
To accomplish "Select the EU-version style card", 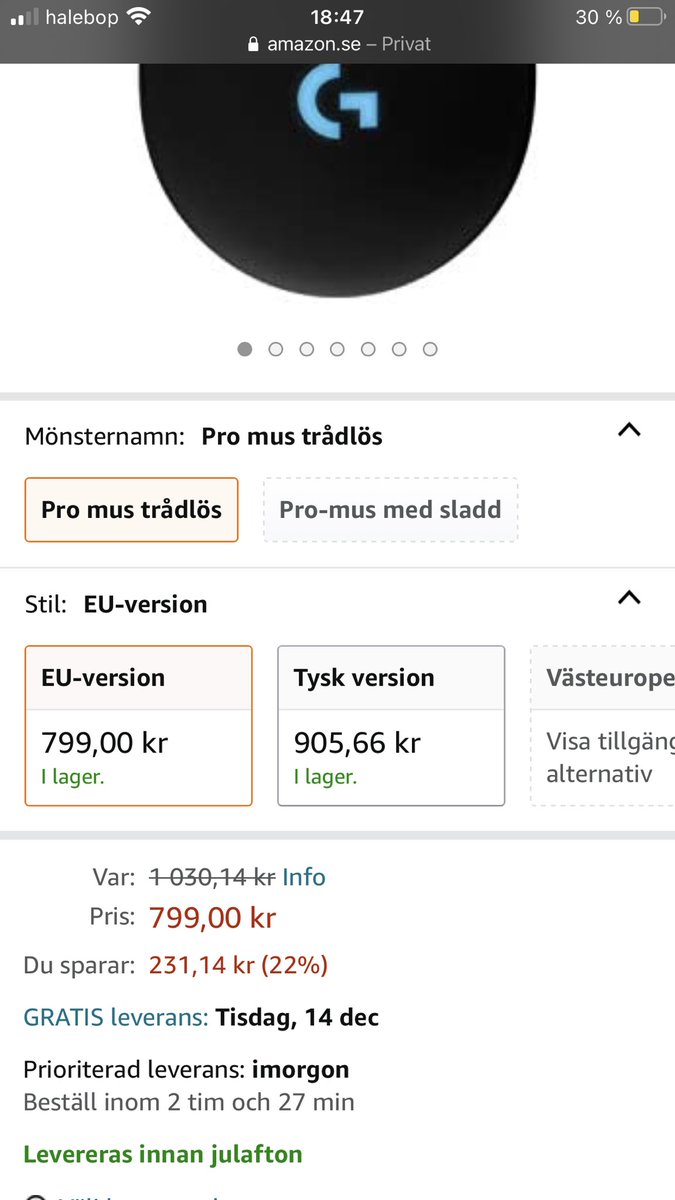I will point(139,726).
